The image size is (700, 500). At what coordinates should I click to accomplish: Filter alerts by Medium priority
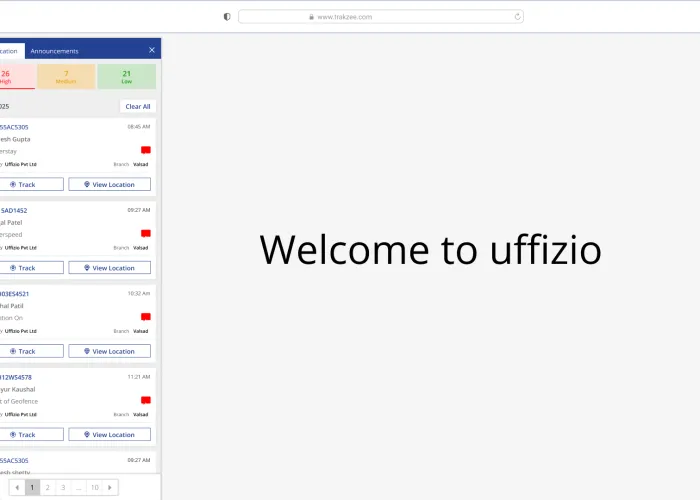[66, 77]
